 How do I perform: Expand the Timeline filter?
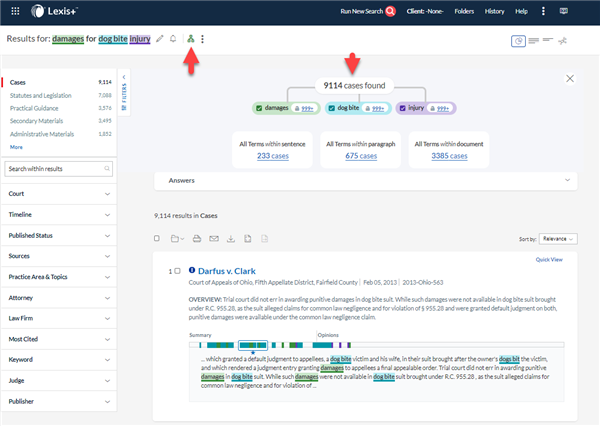pos(59,214)
